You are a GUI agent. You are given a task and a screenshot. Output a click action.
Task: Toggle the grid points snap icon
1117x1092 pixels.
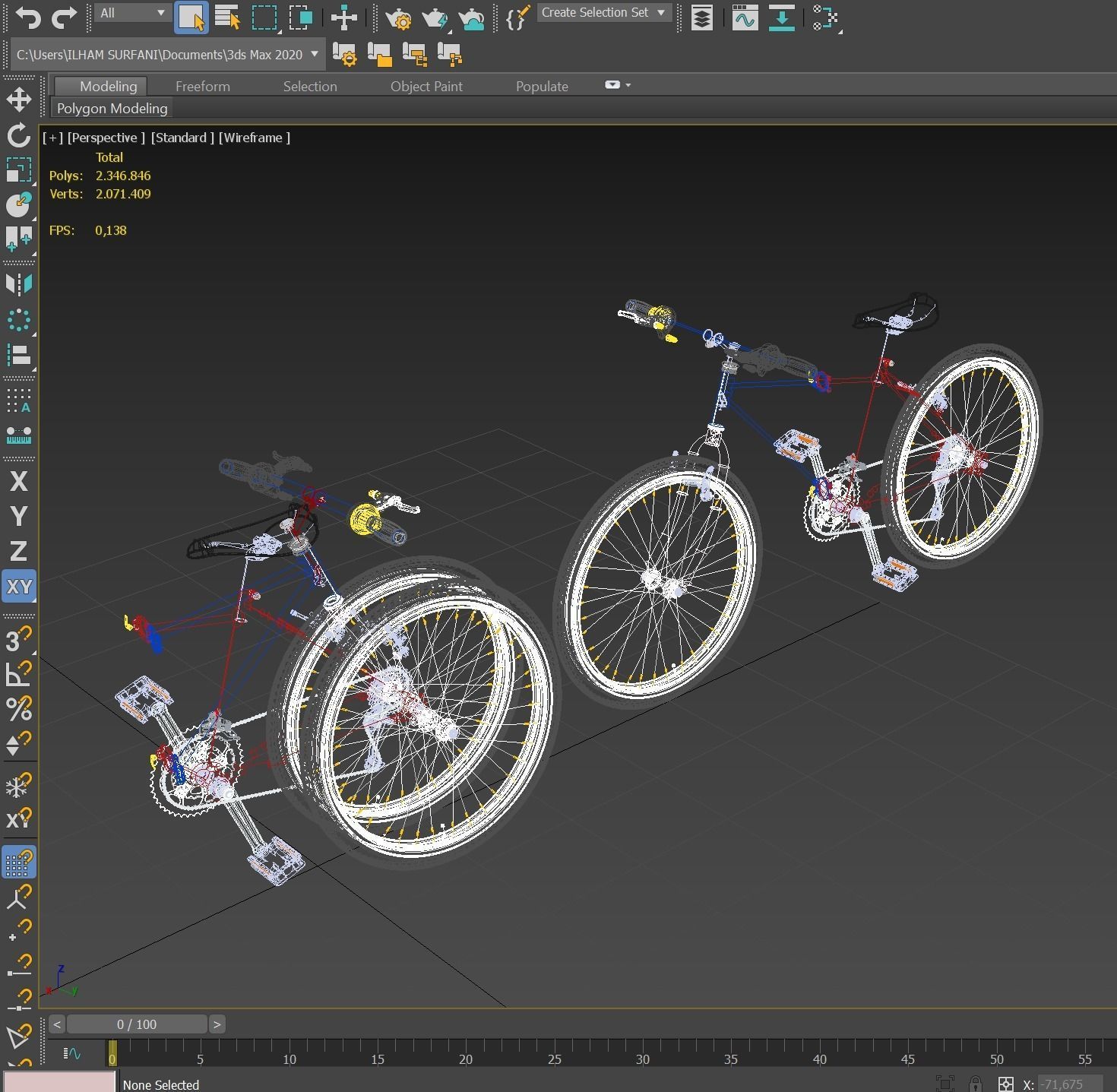[19, 863]
